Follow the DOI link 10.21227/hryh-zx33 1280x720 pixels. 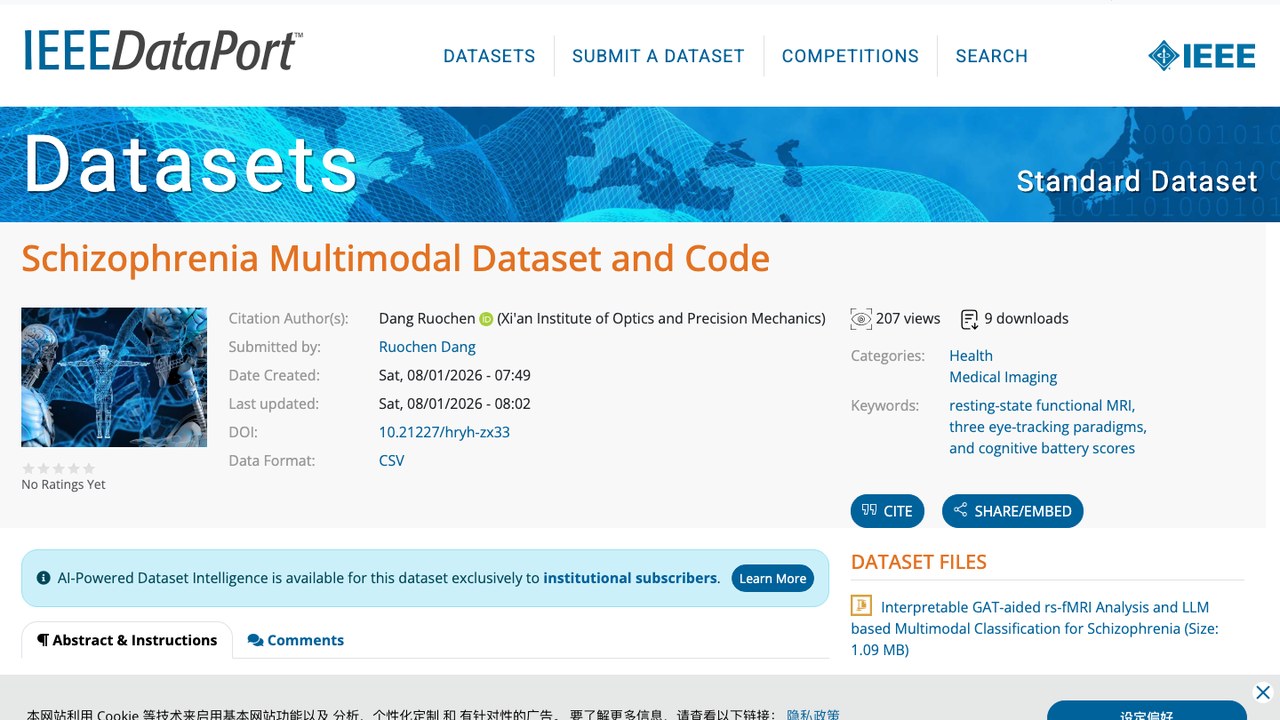pyautogui.click(x=444, y=432)
